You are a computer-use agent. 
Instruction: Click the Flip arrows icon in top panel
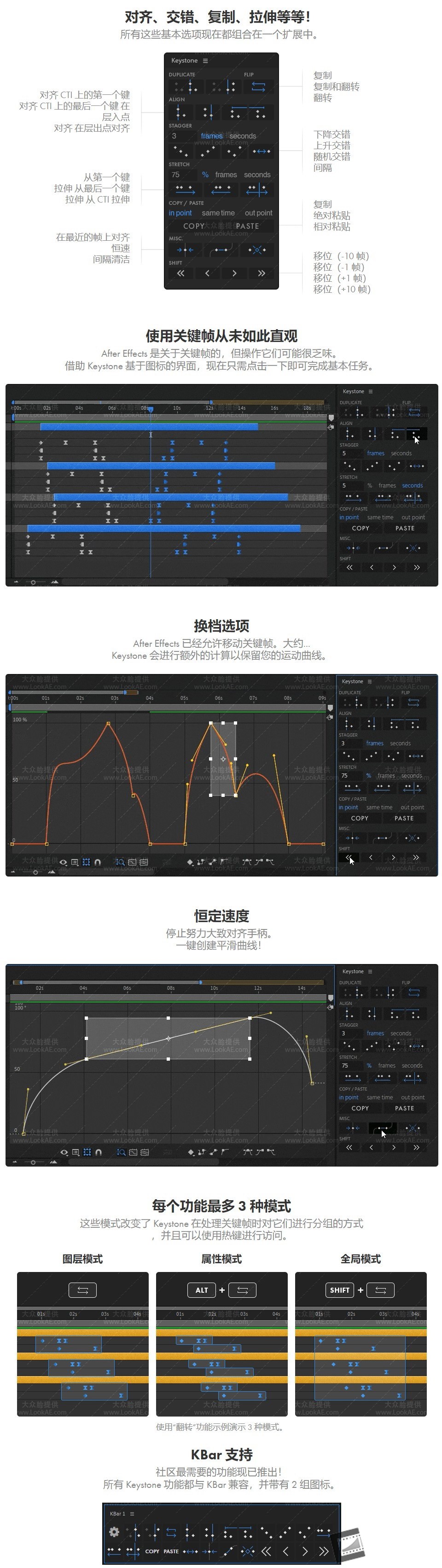coord(258,87)
